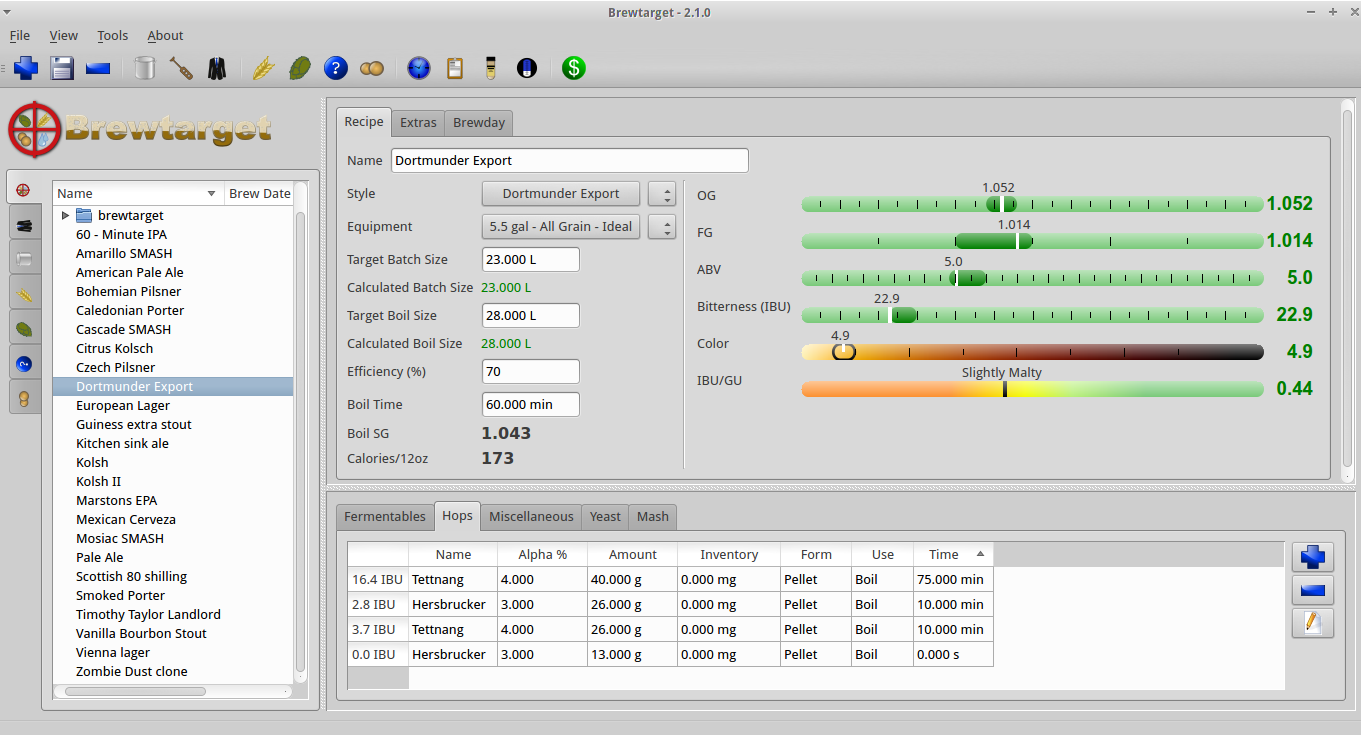1361x735 pixels.
Task: Open Miscs via the blue question-mark toolbar icon
Action: coord(335,68)
